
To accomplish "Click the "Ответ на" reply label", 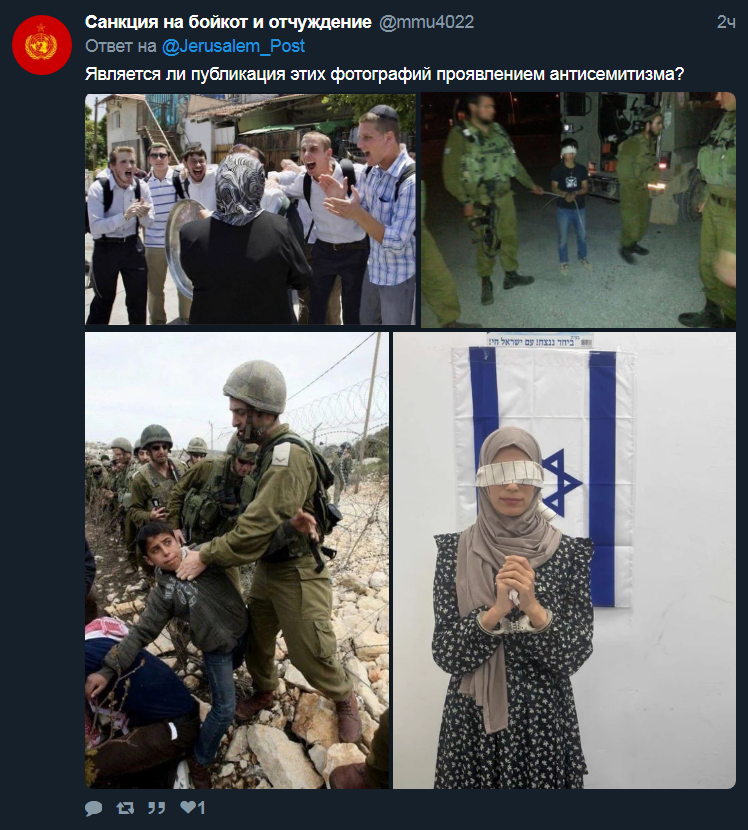I will click(121, 46).
